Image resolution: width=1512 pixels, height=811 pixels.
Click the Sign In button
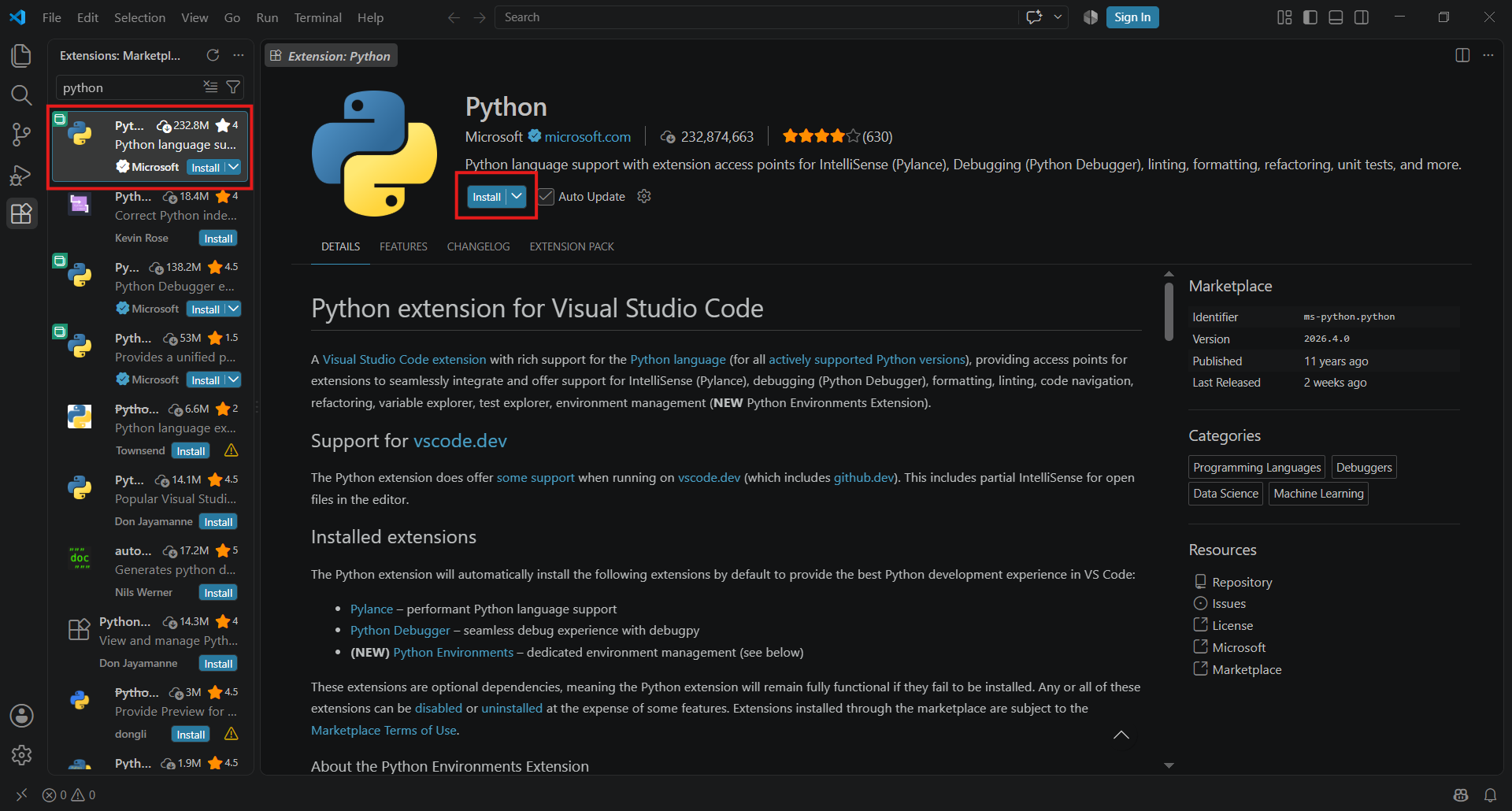point(1132,17)
